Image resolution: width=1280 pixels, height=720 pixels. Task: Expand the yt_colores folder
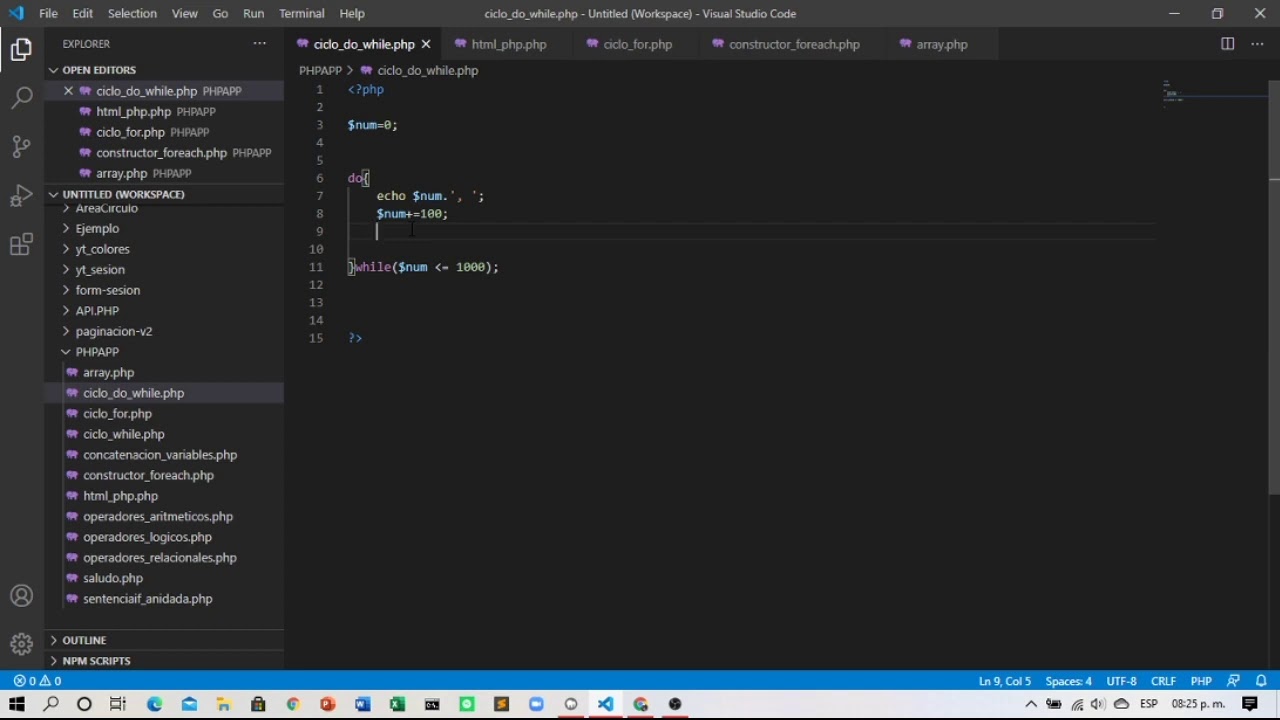[x=102, y=249]
